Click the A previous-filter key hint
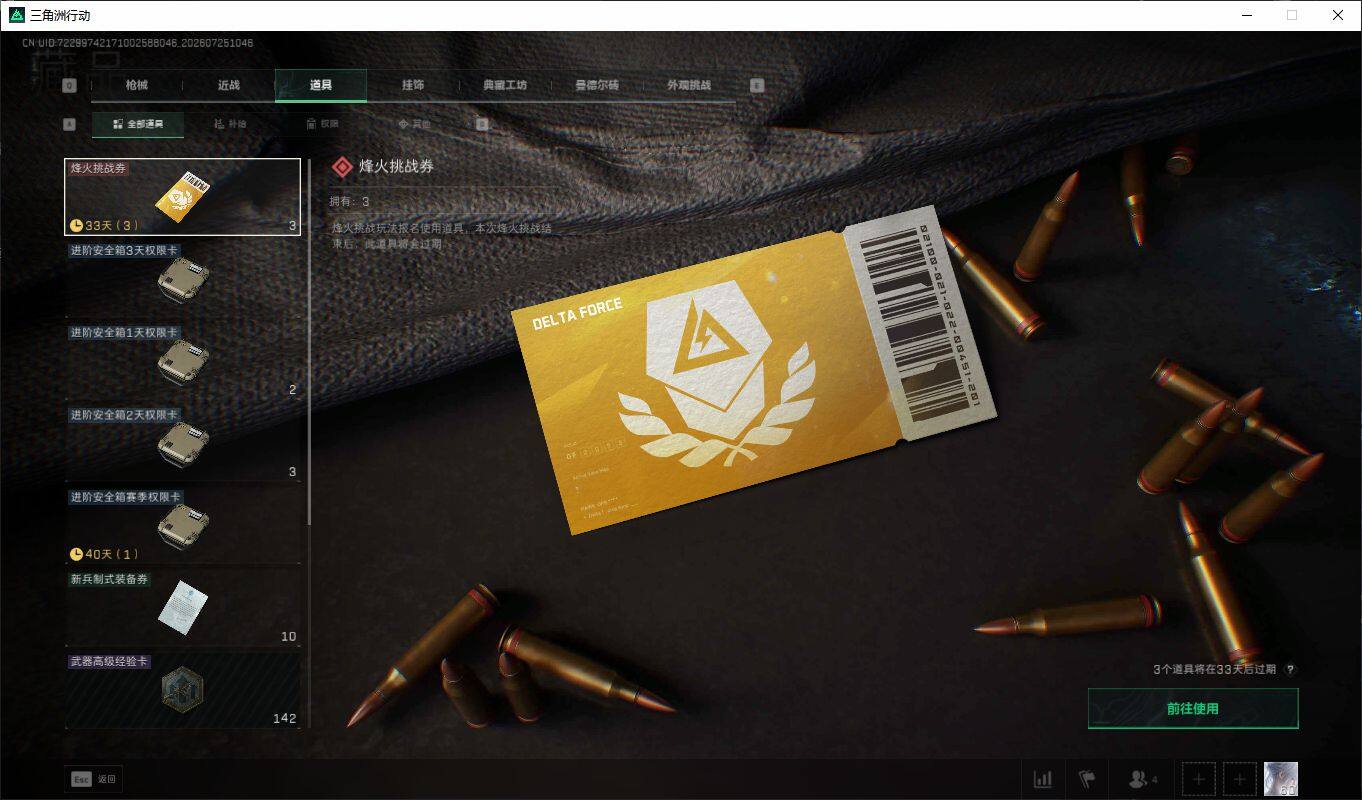1362x800 pixels. (69, 124)
